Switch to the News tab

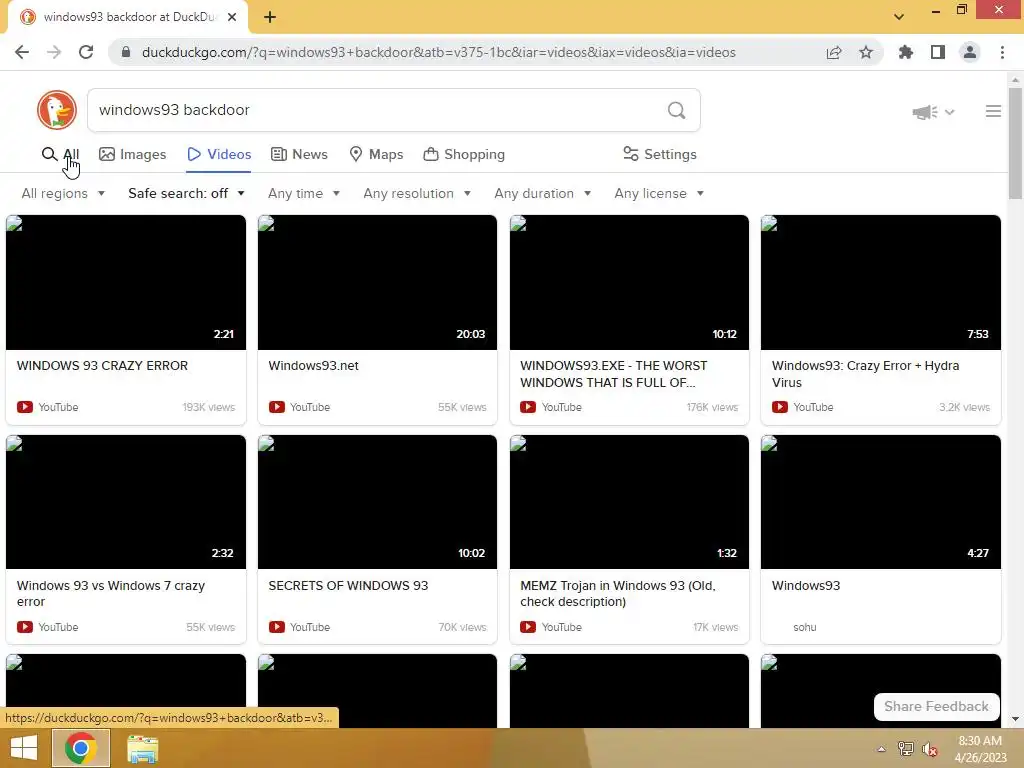point(299,154)
